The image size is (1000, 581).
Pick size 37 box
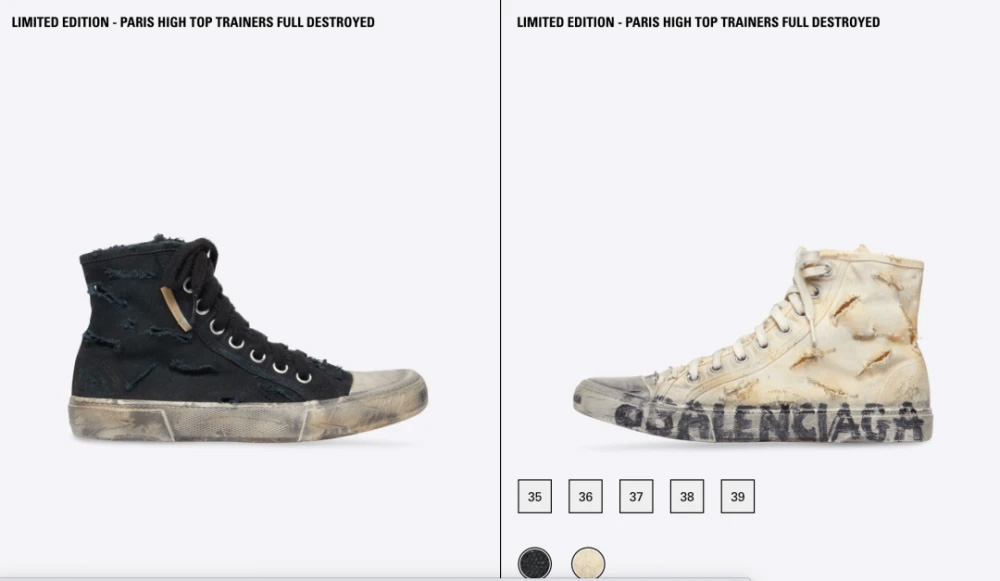tap(636, 496)
